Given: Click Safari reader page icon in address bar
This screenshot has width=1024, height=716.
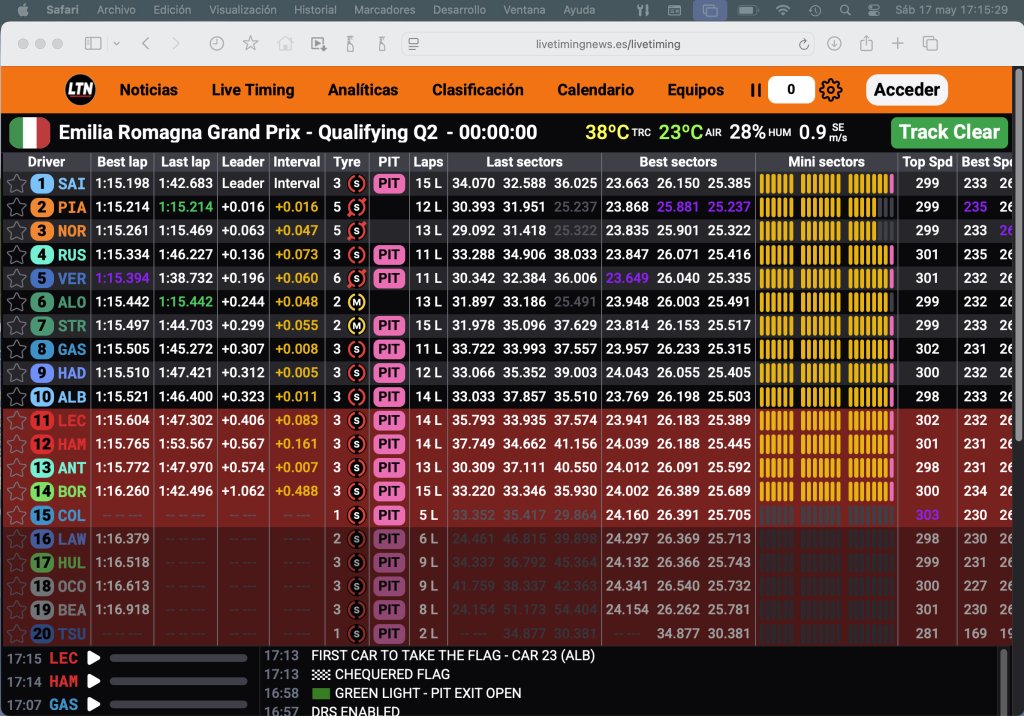Looking at the screenshot, I should pos(413,44).
